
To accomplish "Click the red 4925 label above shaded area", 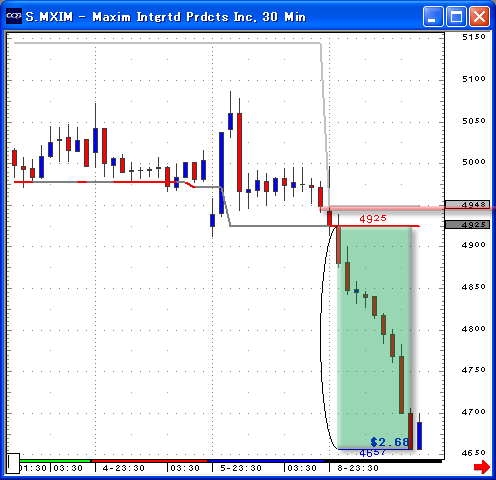I will pos(373,219).
